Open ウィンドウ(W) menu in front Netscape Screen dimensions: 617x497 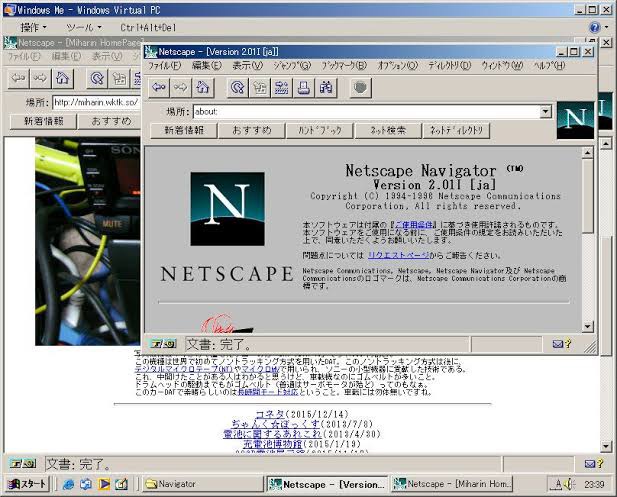[502, 65]
